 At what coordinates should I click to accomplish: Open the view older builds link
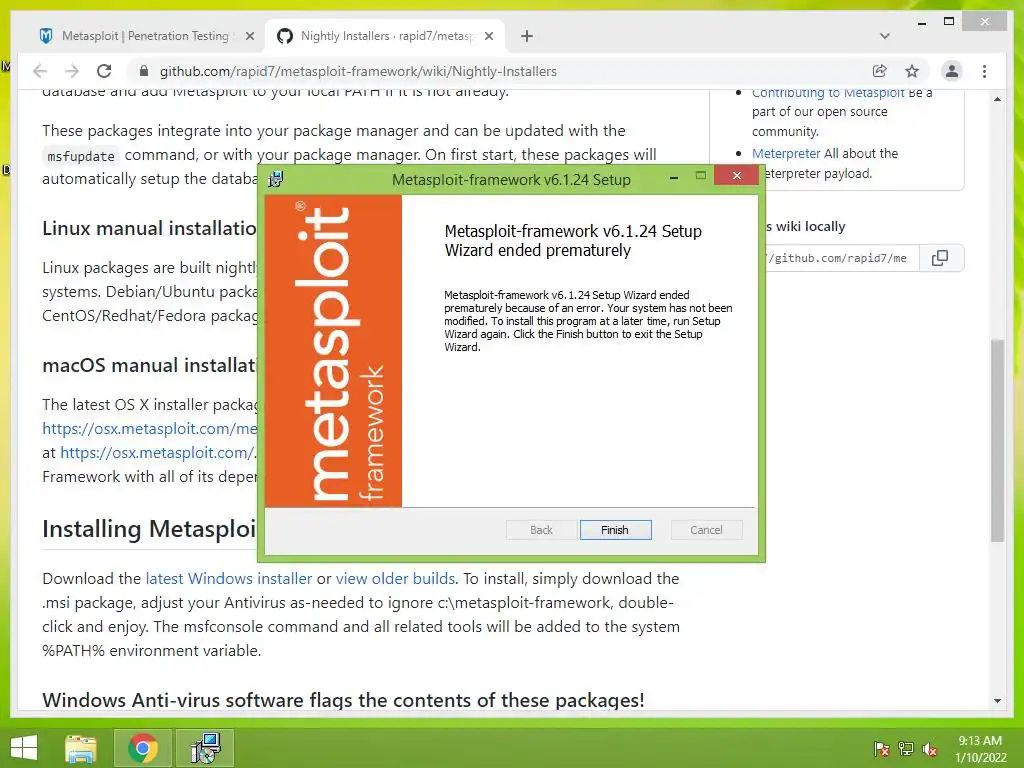(395, 579)
